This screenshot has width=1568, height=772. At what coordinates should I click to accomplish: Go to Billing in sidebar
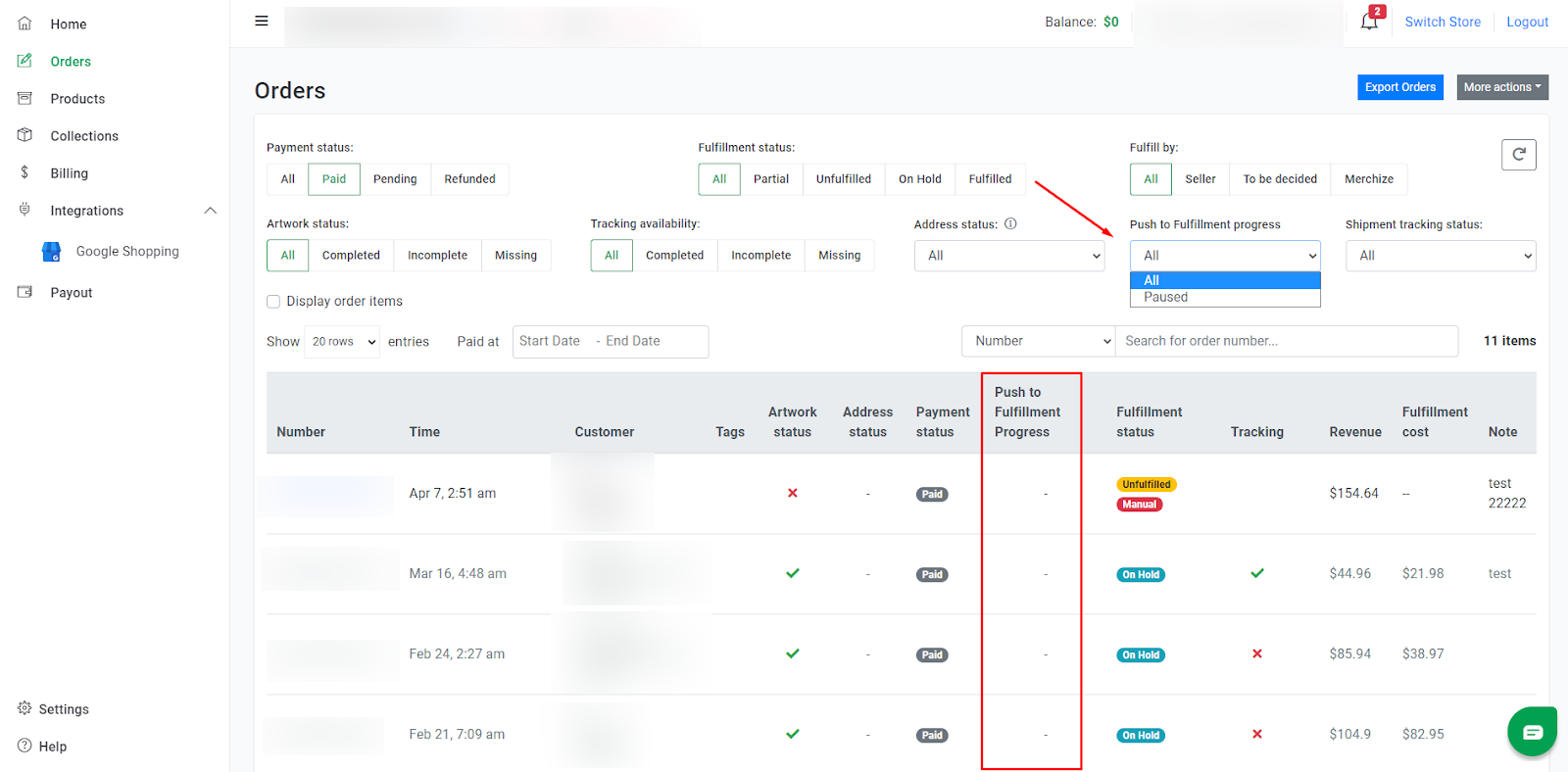click(70, 173)
